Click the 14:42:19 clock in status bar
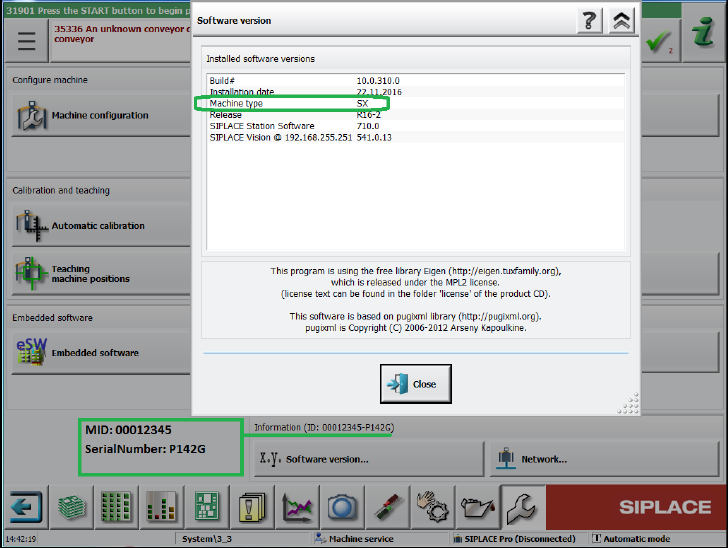This screenshot has height=548, width=728. point(20,539)
